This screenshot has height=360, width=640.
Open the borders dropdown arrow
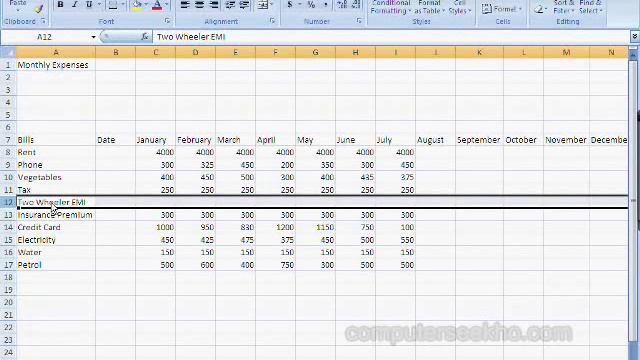(x=122, y=5)
